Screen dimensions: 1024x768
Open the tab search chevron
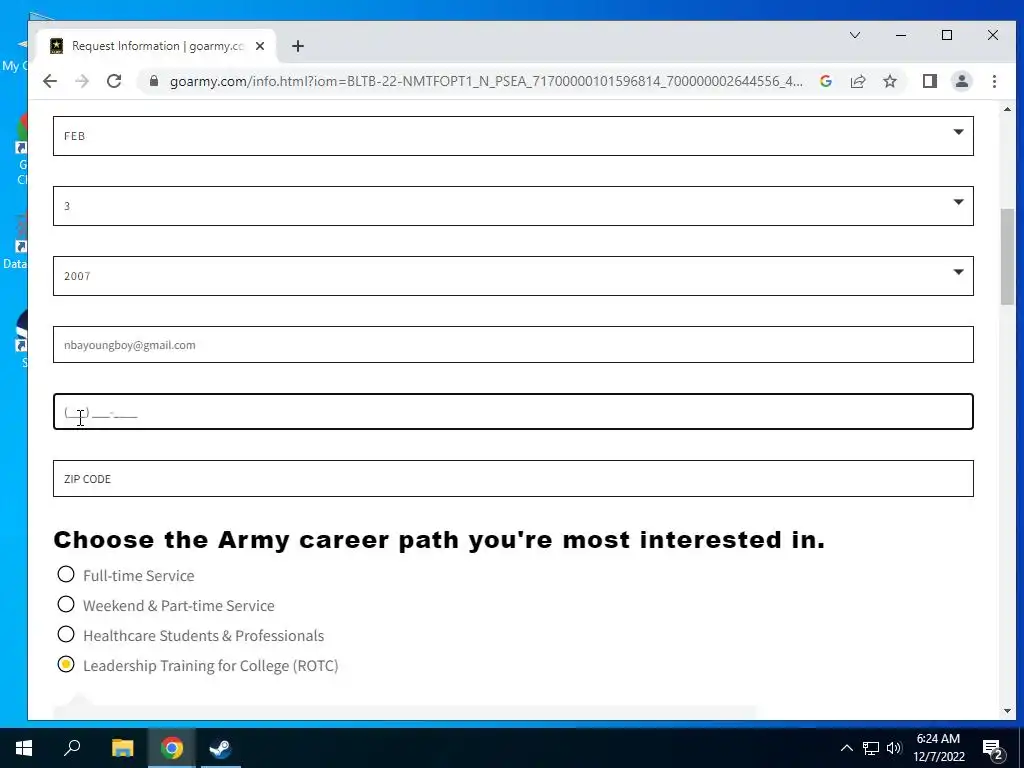click(x=854, y=35)
